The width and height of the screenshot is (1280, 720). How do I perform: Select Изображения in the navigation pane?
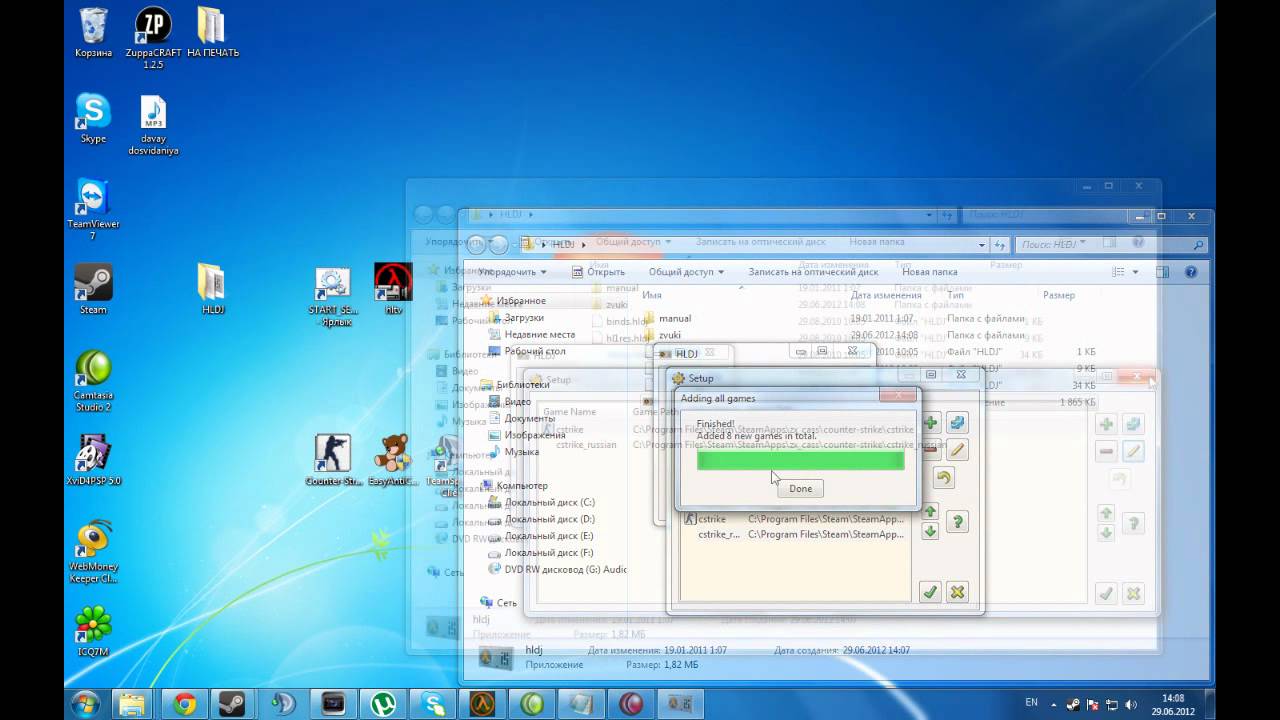[x=534, y=436]
